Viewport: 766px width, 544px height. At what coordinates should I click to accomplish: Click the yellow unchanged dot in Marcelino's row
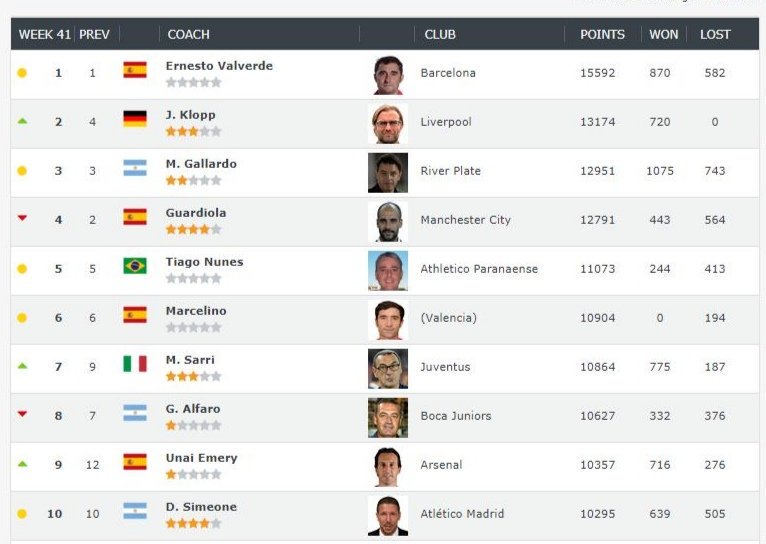click(x=22, y=318)
